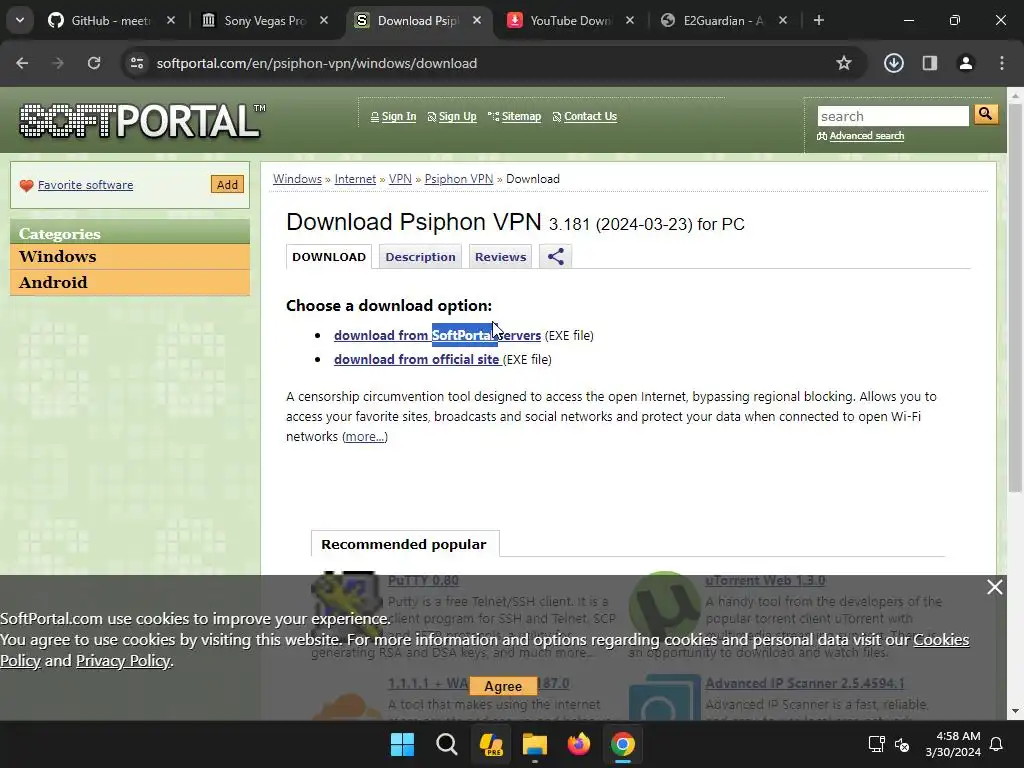Image resolution: width=1024 pixels, height=768 pixels.
Task: Go back to previous page
Action: point(22,63)
